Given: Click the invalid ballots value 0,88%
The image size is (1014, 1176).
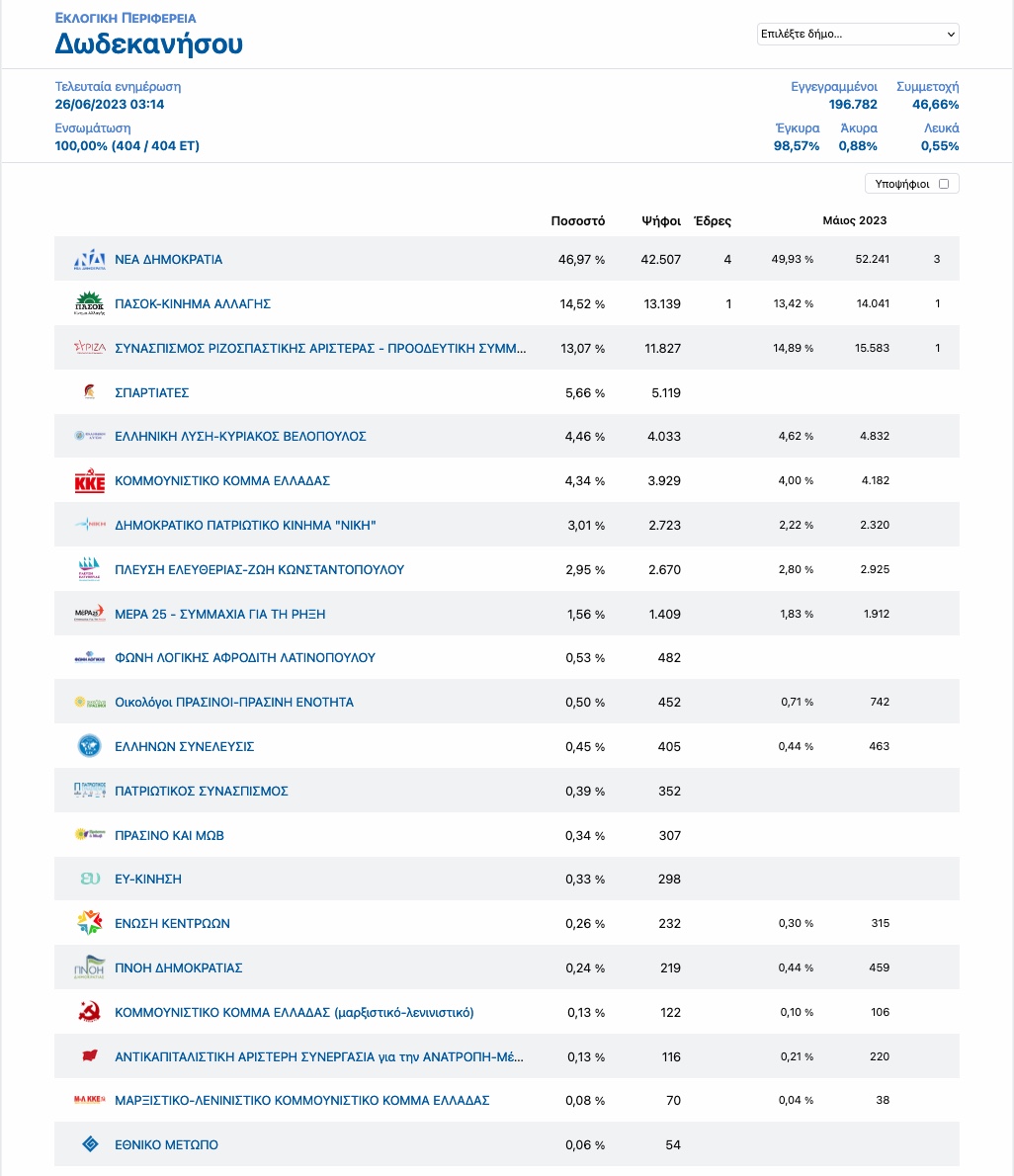Looking at the screenshot, I should coord(858,145).
